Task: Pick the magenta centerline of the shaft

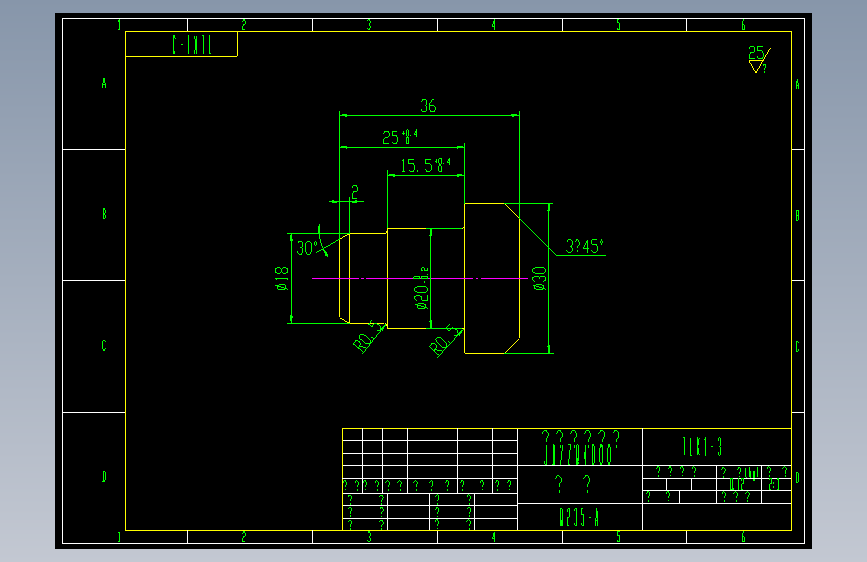Action: click(x=420, y=278)
